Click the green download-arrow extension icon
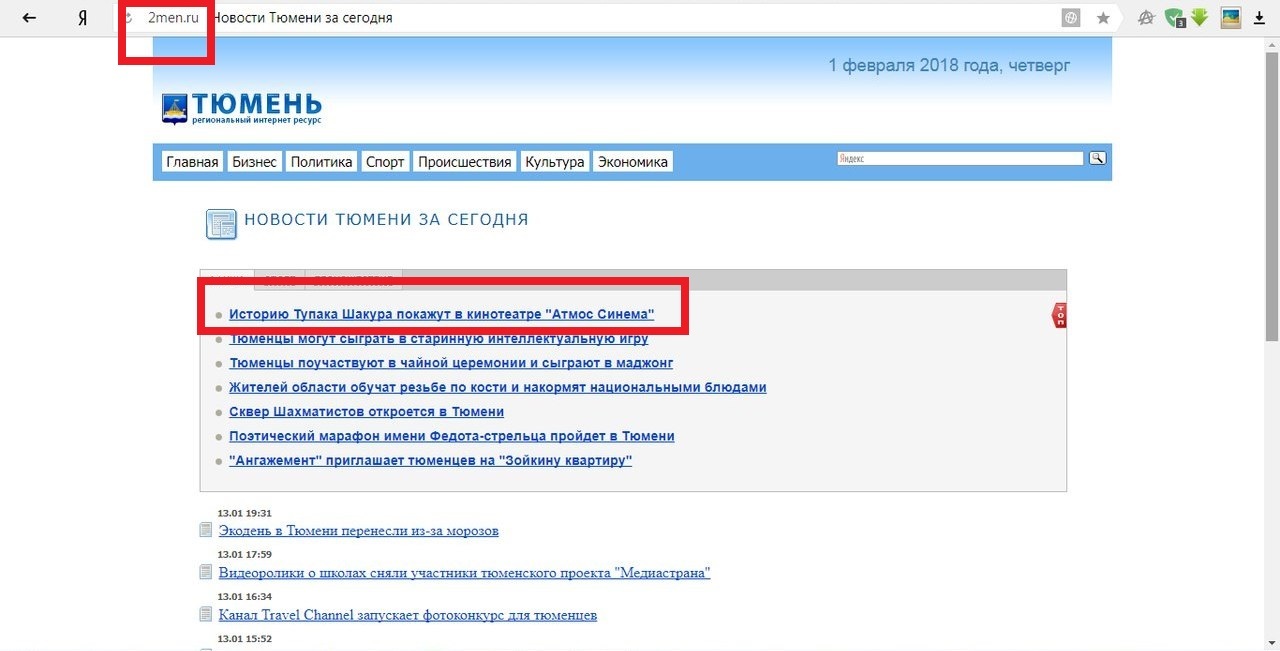 1200,18
